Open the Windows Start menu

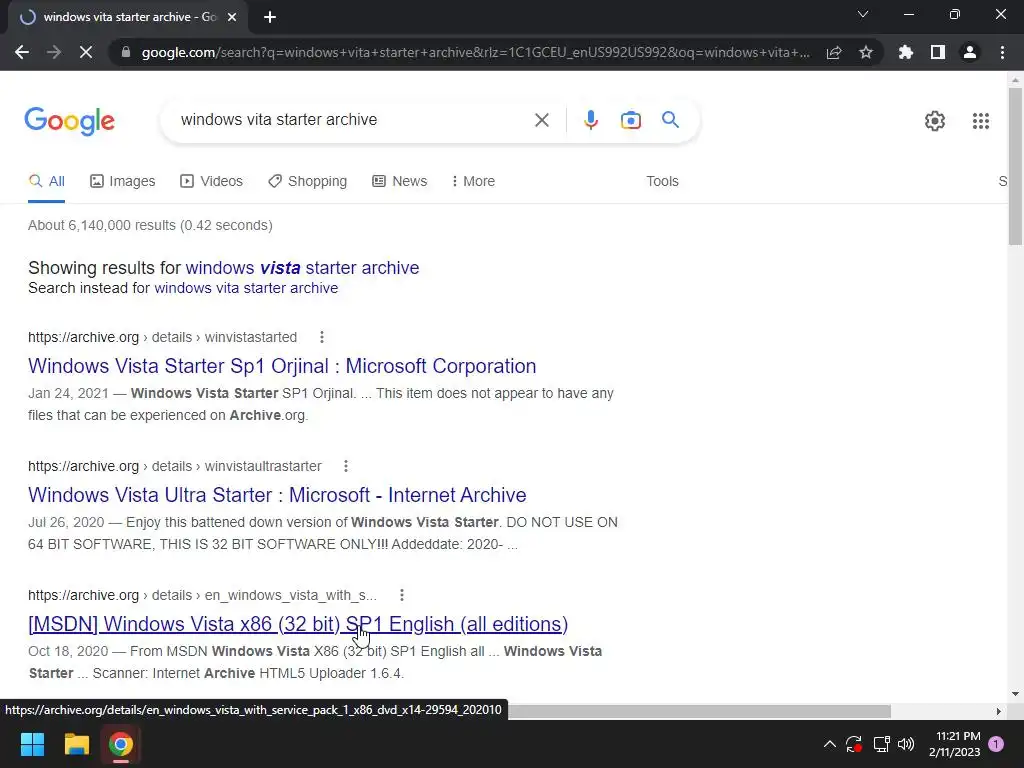pos(32,744)
